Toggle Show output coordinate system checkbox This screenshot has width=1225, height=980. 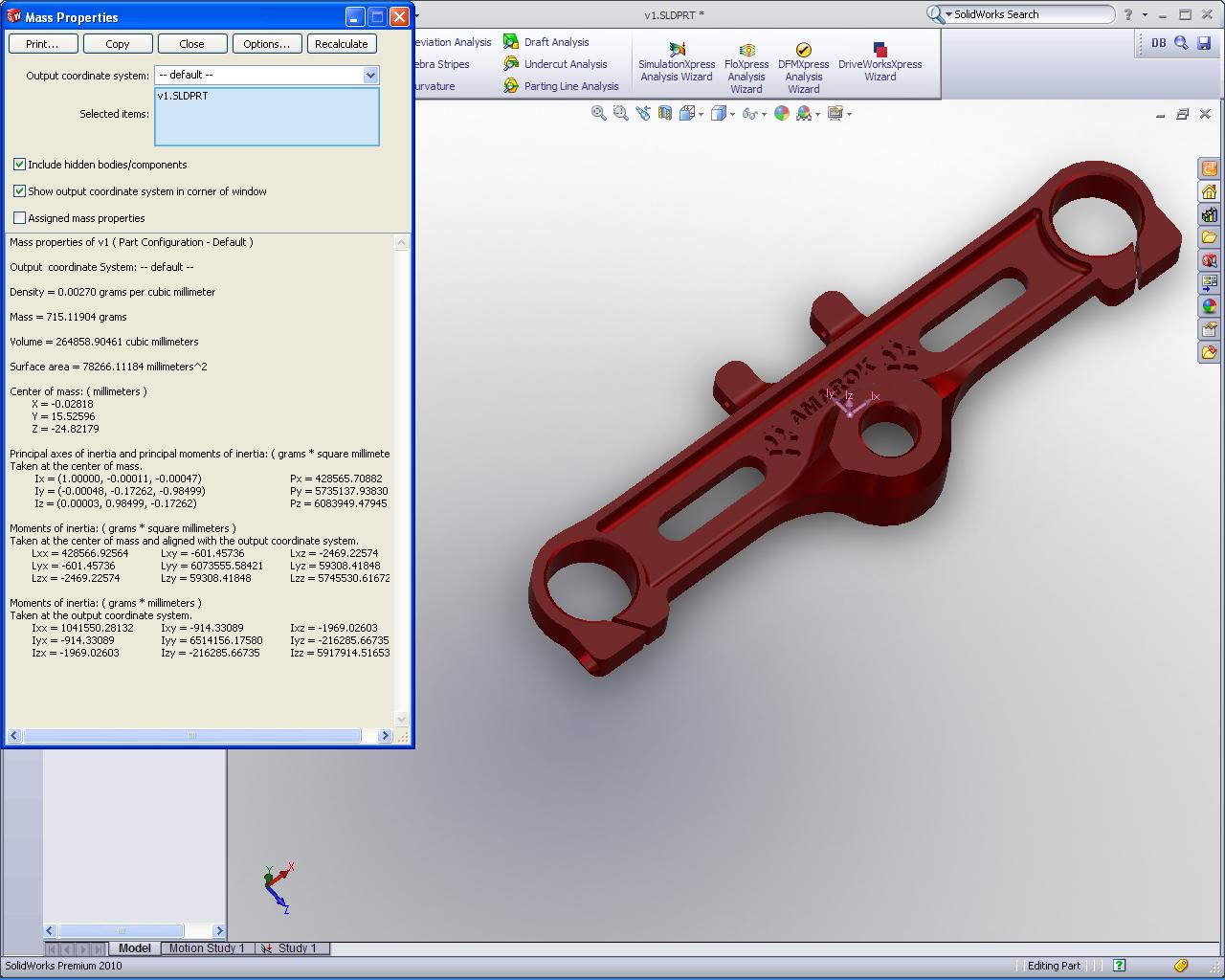pyautogui.click(x=19, y=191)
